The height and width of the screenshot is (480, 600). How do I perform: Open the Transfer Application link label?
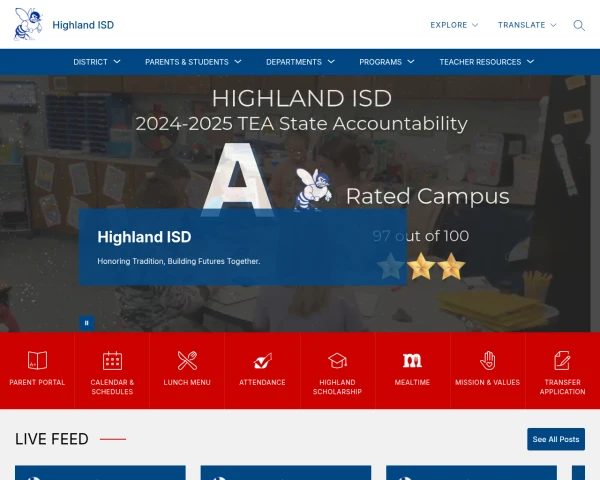pyautogui.click(x=562, y=387)
